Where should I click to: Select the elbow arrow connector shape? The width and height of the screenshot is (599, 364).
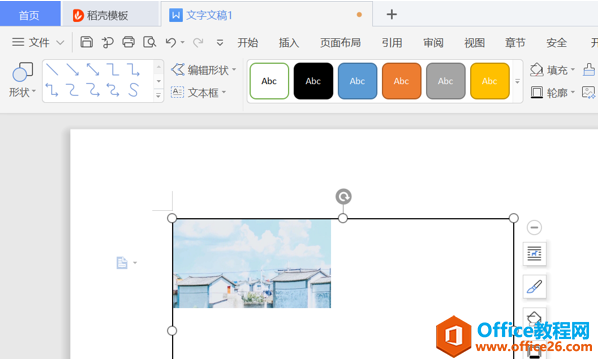coord(133,70)
